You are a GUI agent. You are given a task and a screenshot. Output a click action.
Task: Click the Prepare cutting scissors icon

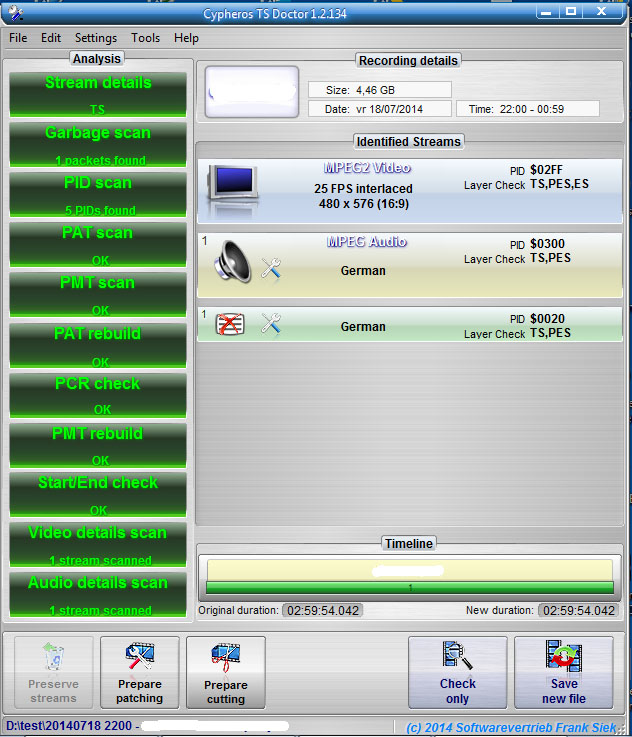pos(226,657)
